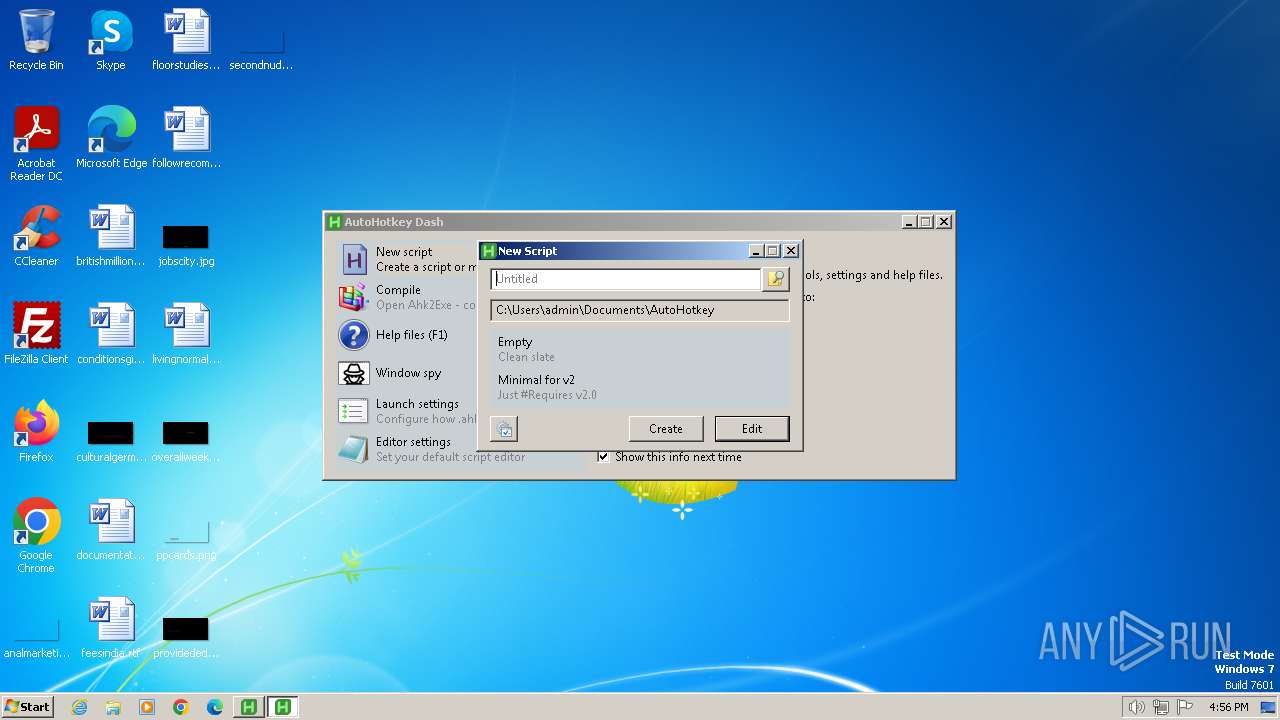Select Google Chrome desktop shortcut
The image size is (1280, 720).
tap(36, 536)
